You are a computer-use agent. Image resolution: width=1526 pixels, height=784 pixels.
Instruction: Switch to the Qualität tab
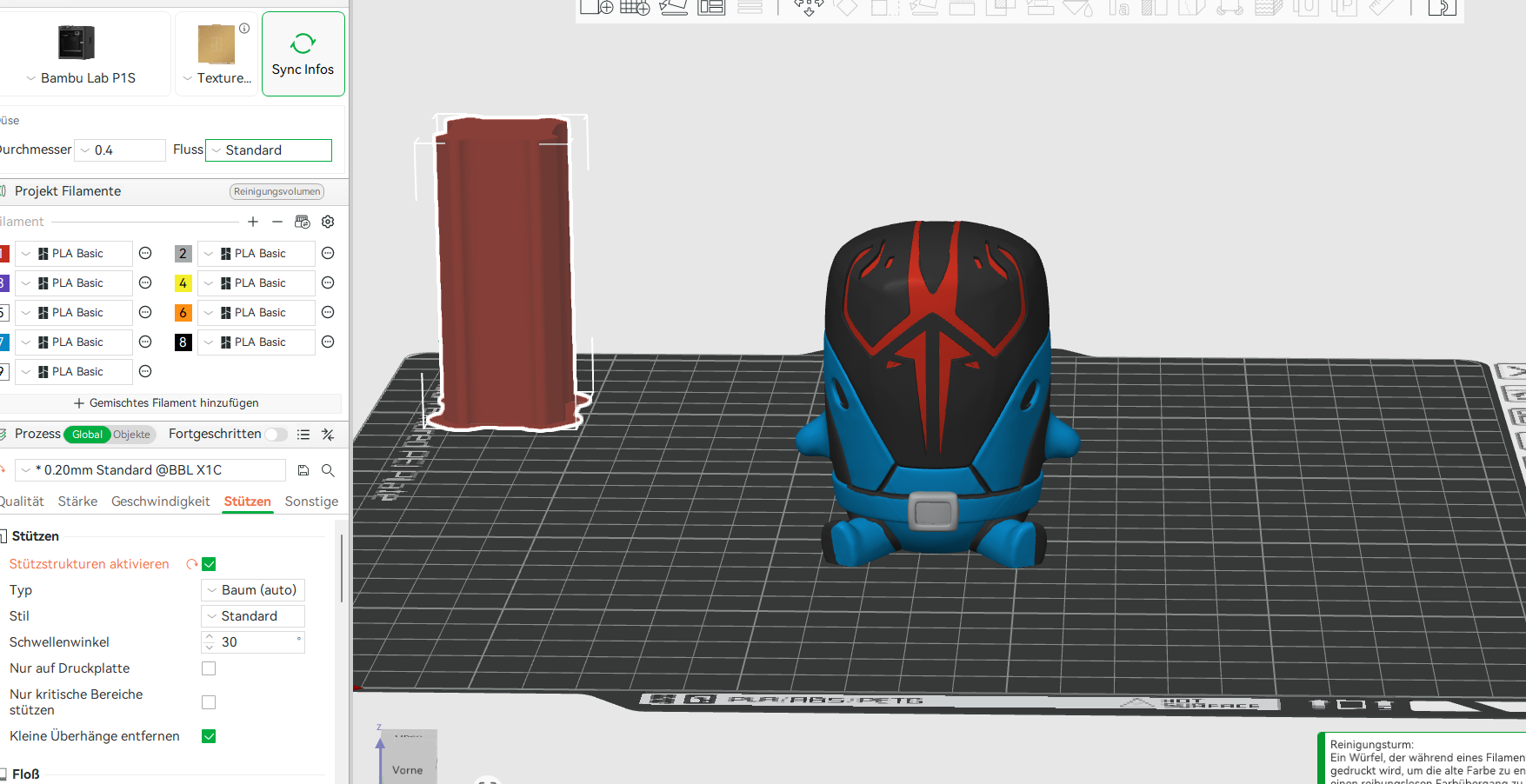click(22, 502)
